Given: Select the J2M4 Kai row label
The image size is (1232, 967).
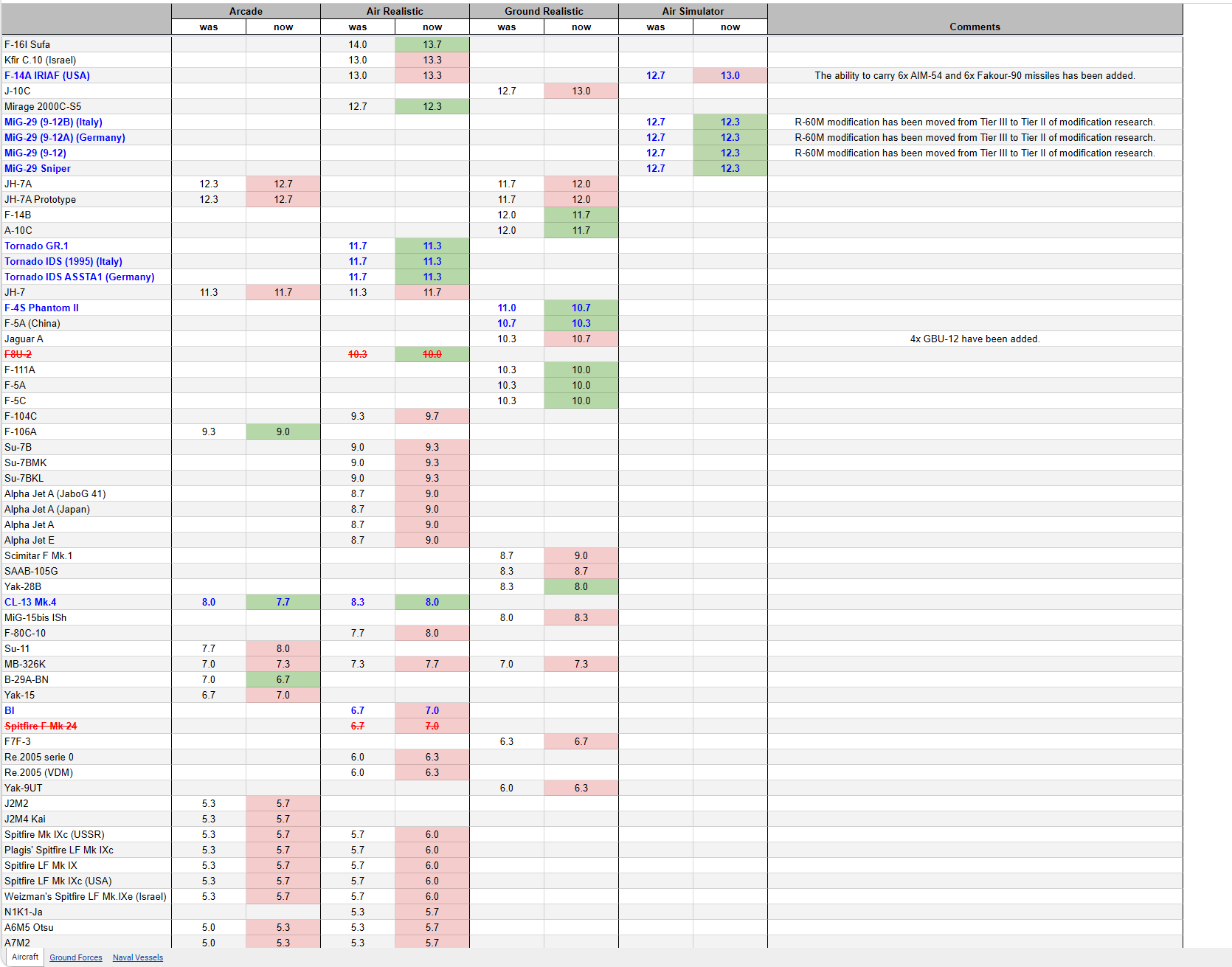Looking at the screenshot, I should 25,819.
